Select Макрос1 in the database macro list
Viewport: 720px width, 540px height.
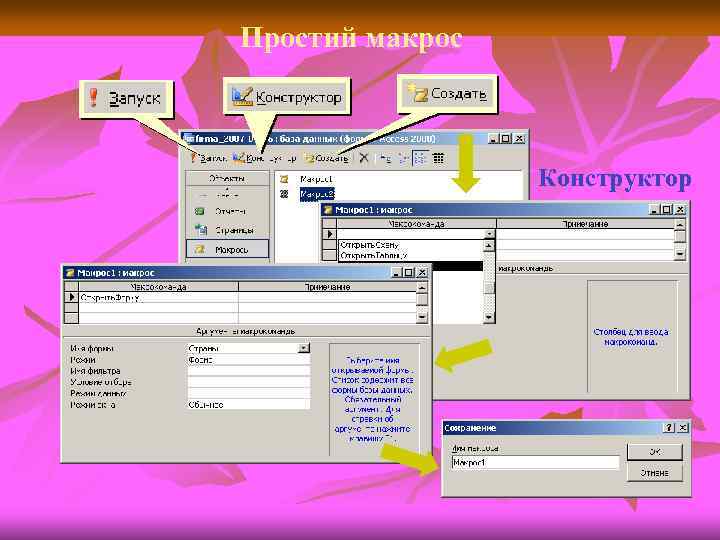316,179
